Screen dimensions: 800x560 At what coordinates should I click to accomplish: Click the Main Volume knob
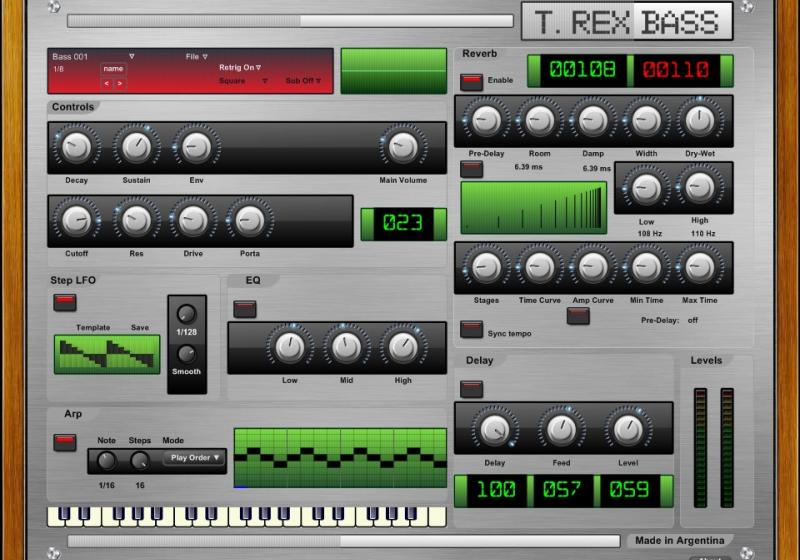(403, 148)
